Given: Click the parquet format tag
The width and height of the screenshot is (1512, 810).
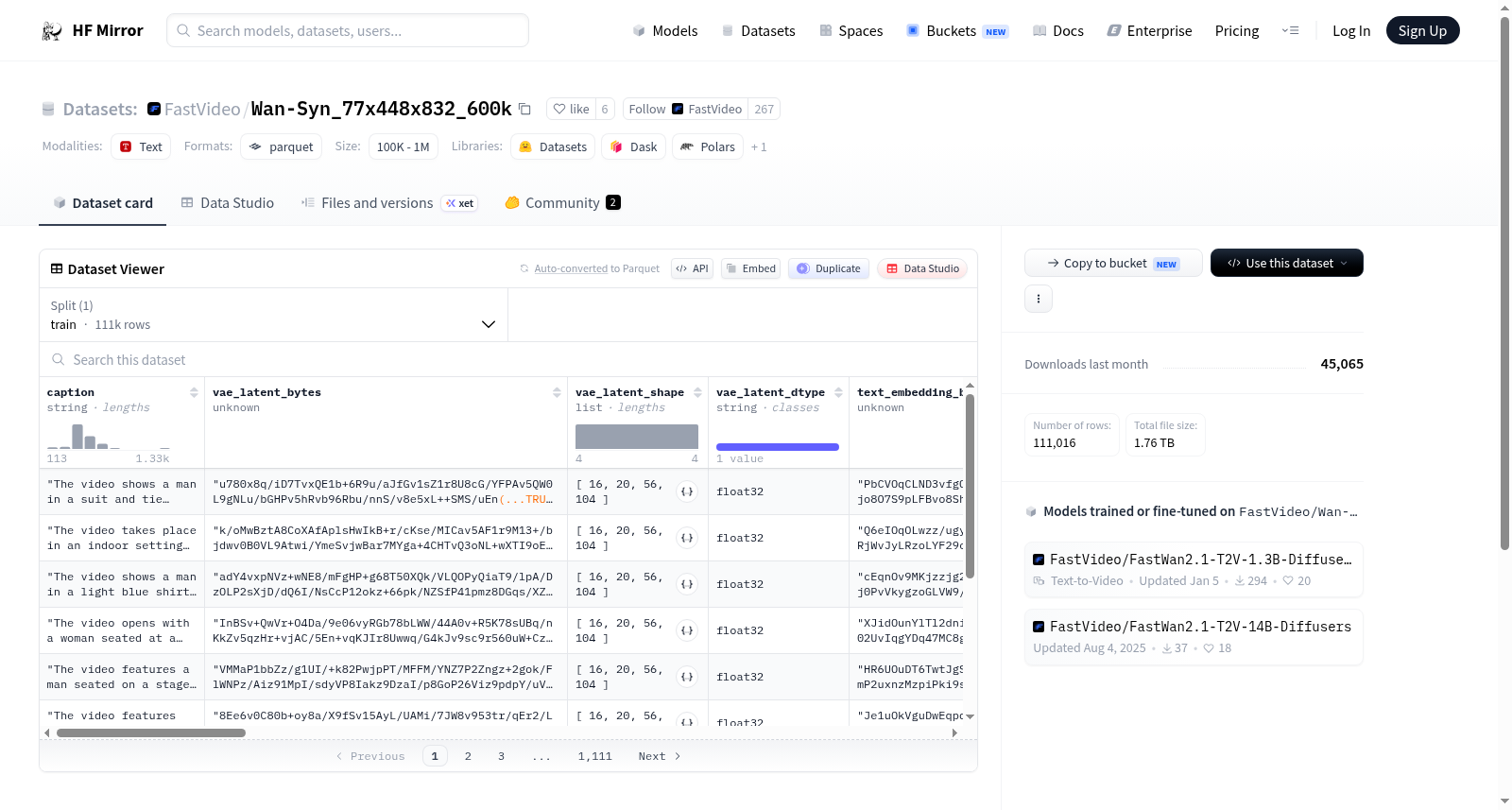Looking at the screenshot, I should pyautogui.click(x=281, y=146).
